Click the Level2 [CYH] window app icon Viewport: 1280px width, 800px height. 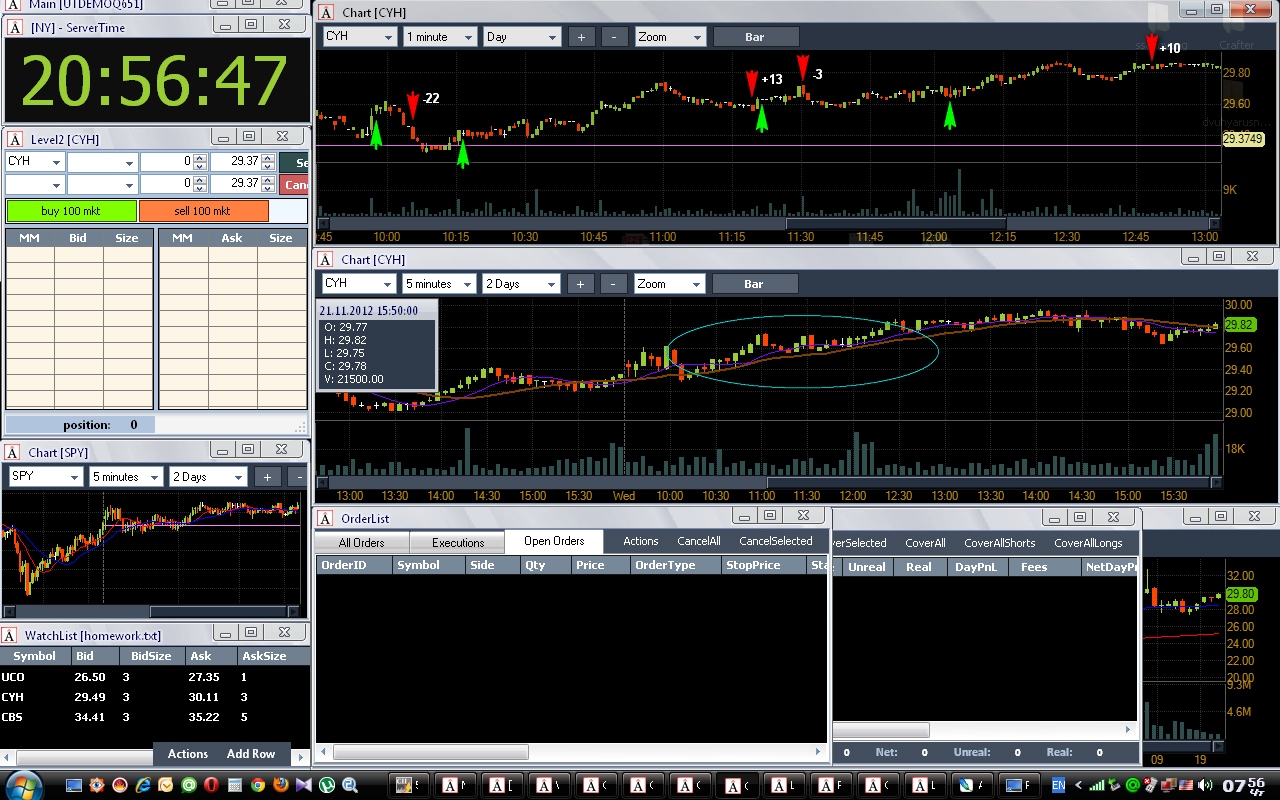(15, 139)
